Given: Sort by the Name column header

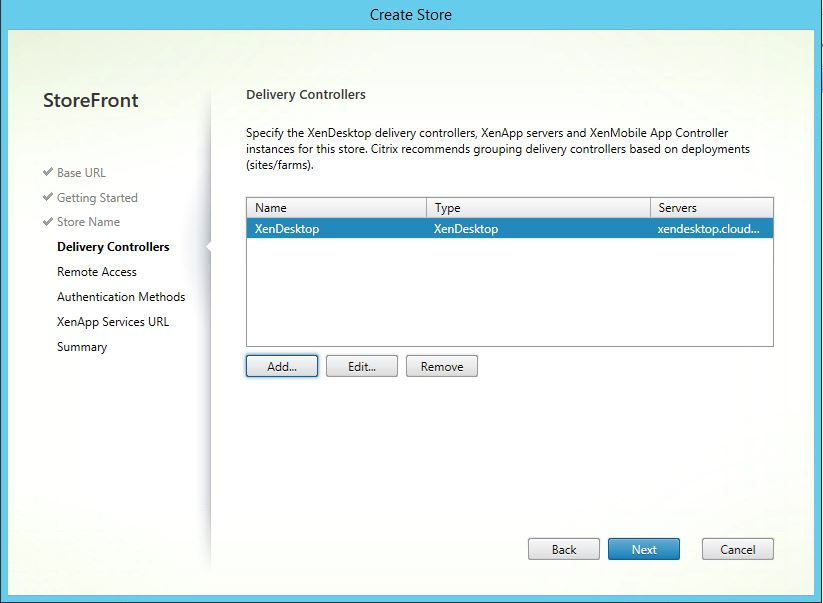Looking at the screenshot, I should click(x=336, y=208).
